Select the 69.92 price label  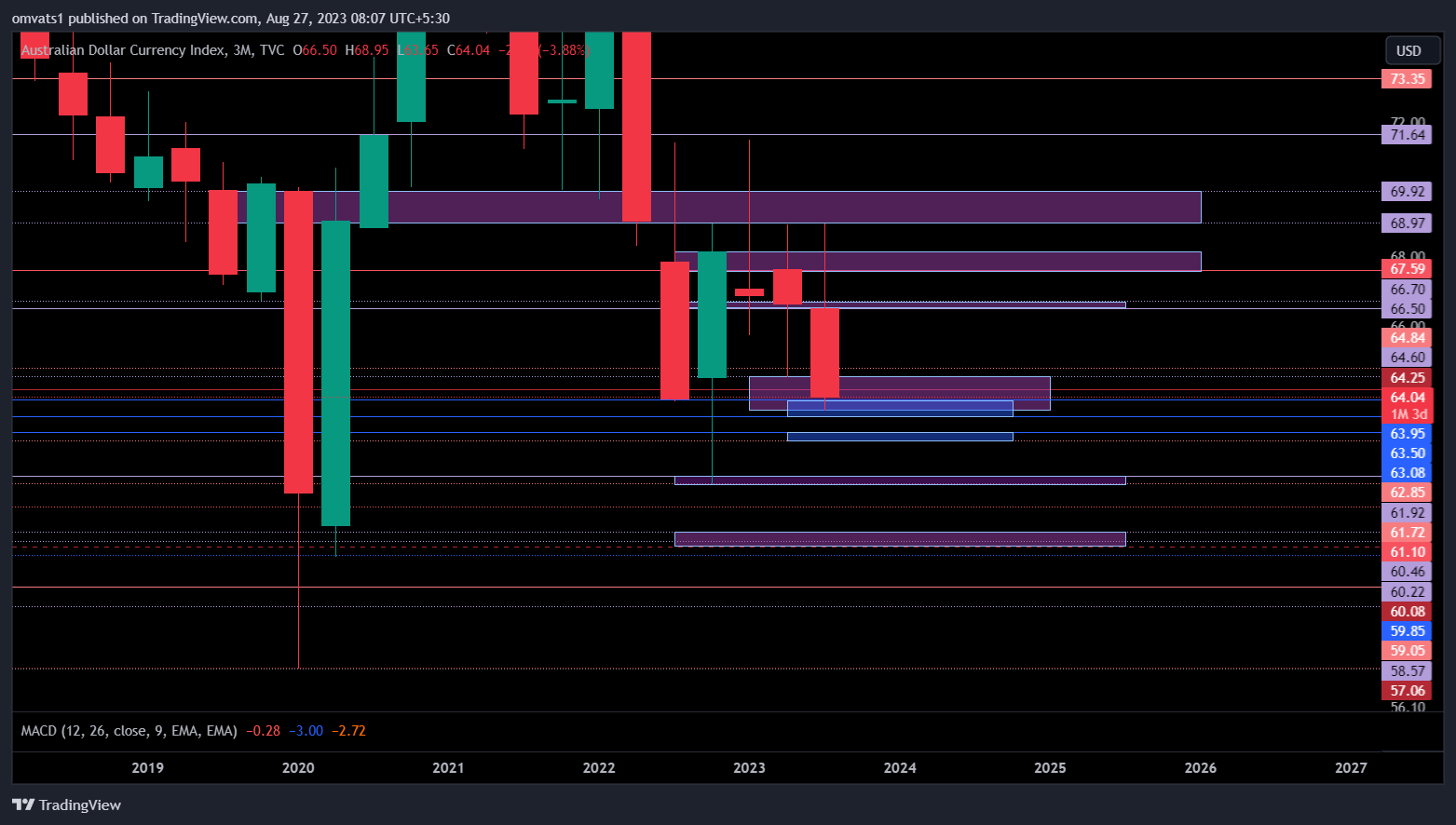coord(1407,192)
